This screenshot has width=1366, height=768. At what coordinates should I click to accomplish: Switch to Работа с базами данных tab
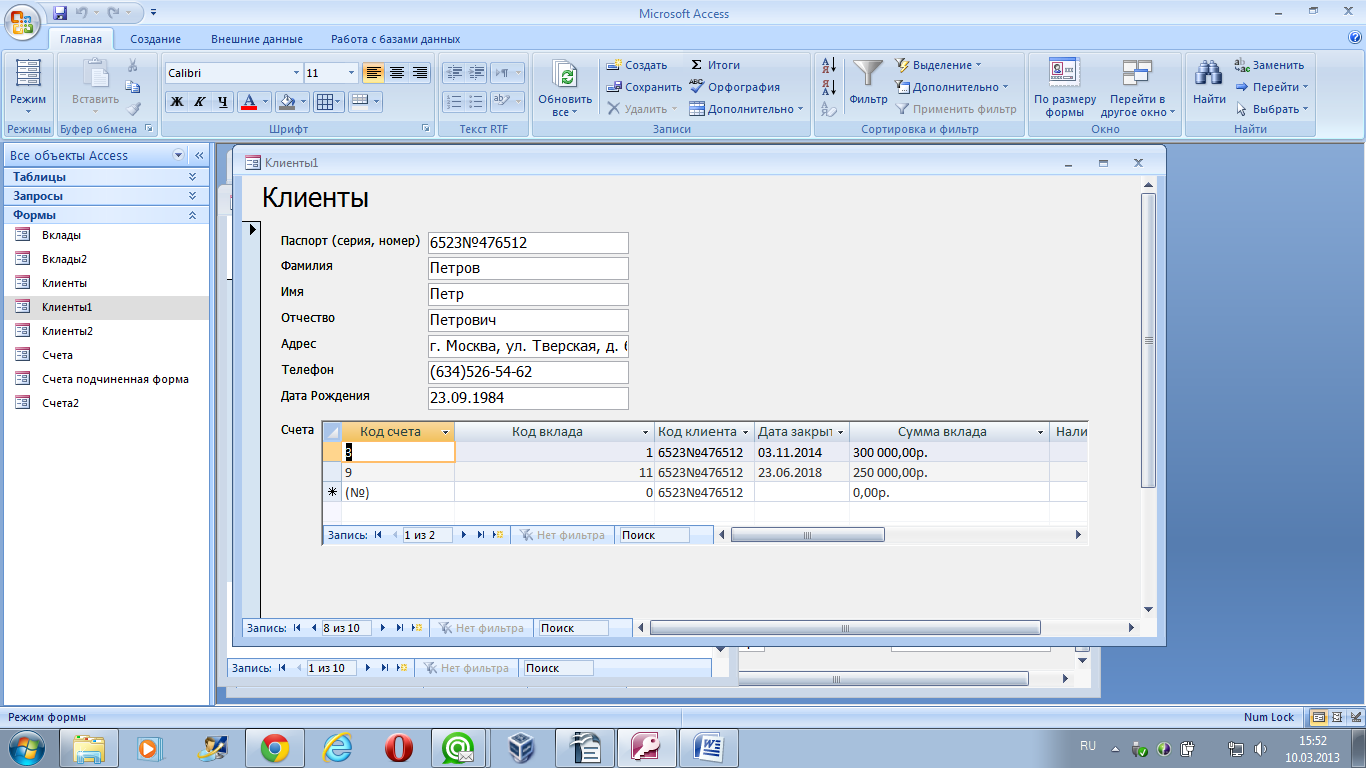click(396, 39)
